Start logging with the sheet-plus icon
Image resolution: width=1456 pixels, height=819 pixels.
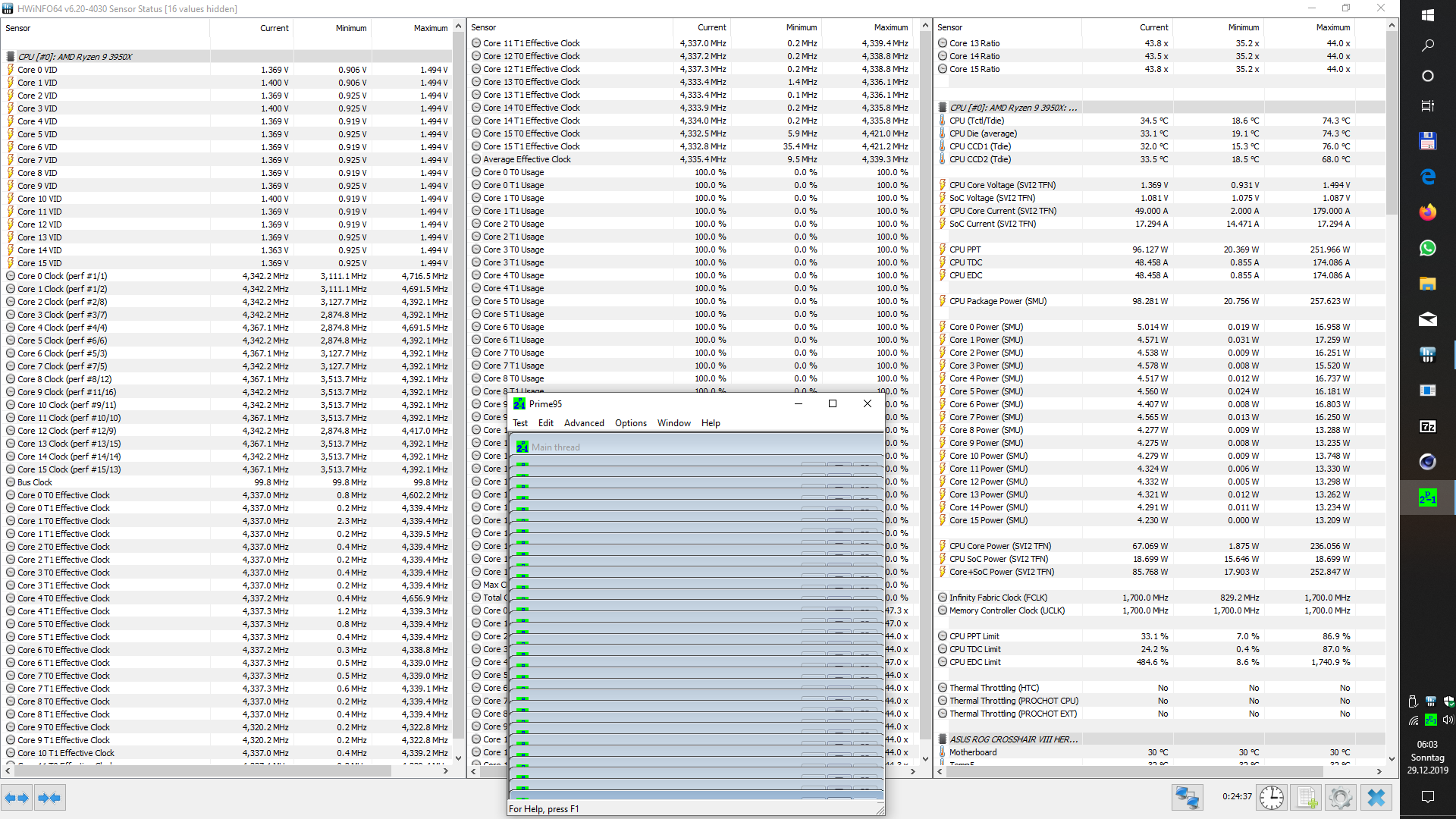[1307, 798]
